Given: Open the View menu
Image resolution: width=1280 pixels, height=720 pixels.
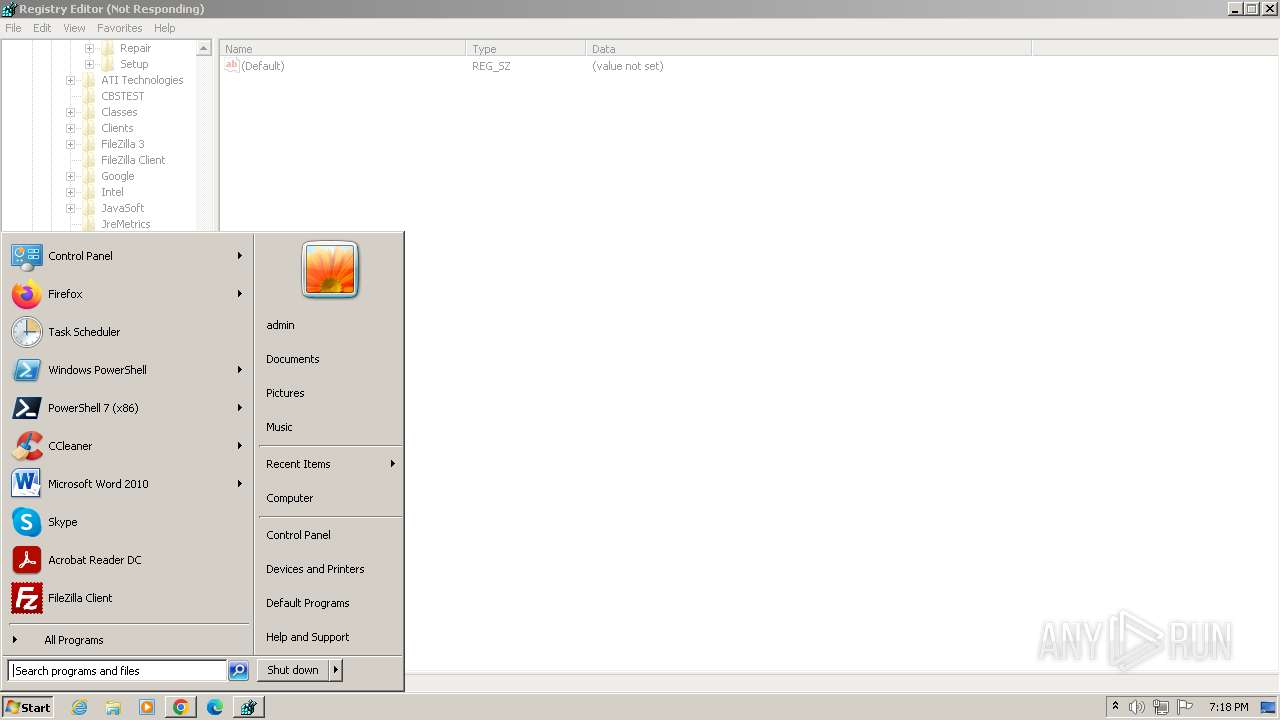Looking at the screenshot, I should tap(74, 28).
